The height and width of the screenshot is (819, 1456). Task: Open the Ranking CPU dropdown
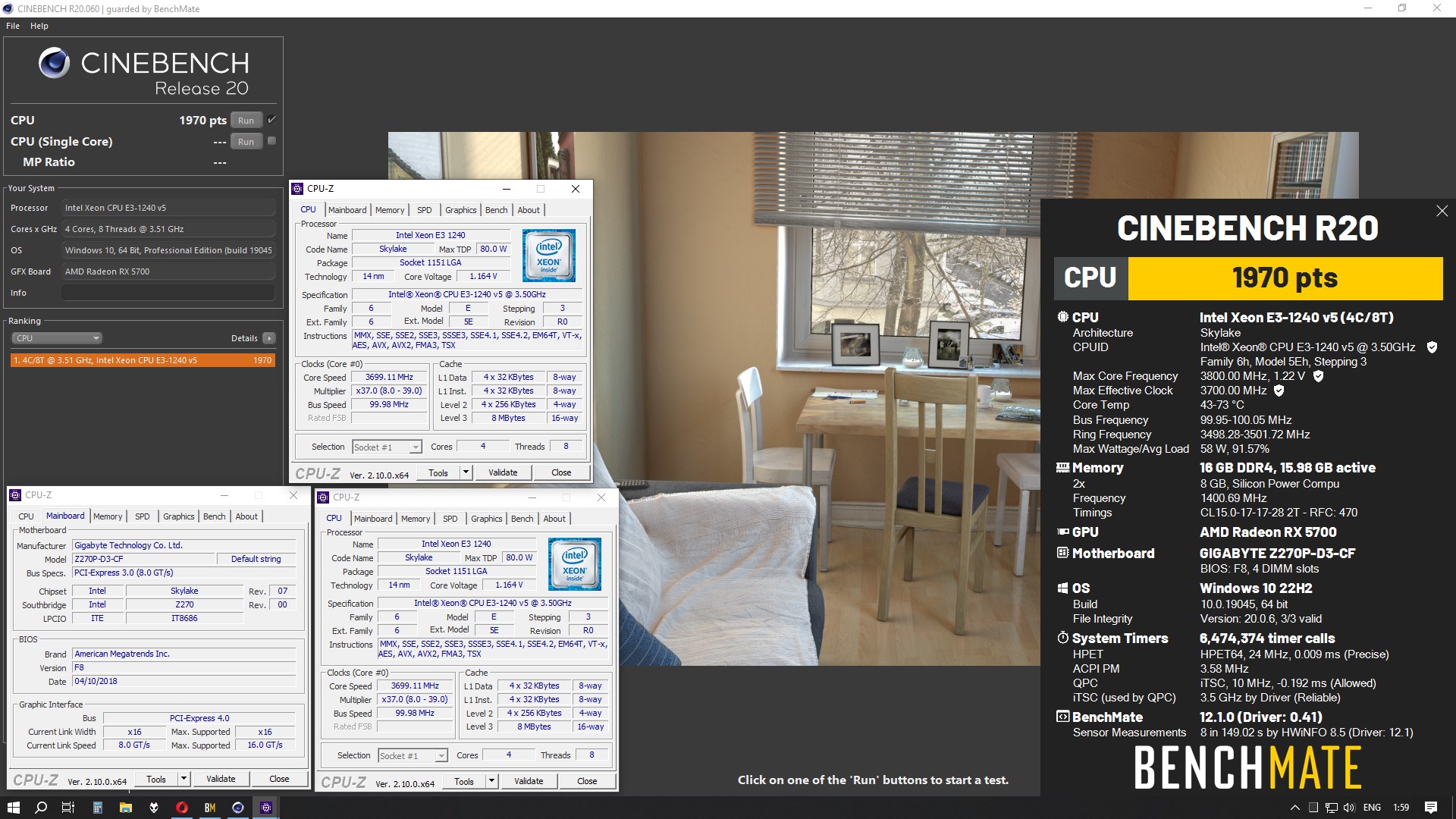(57, 338)
